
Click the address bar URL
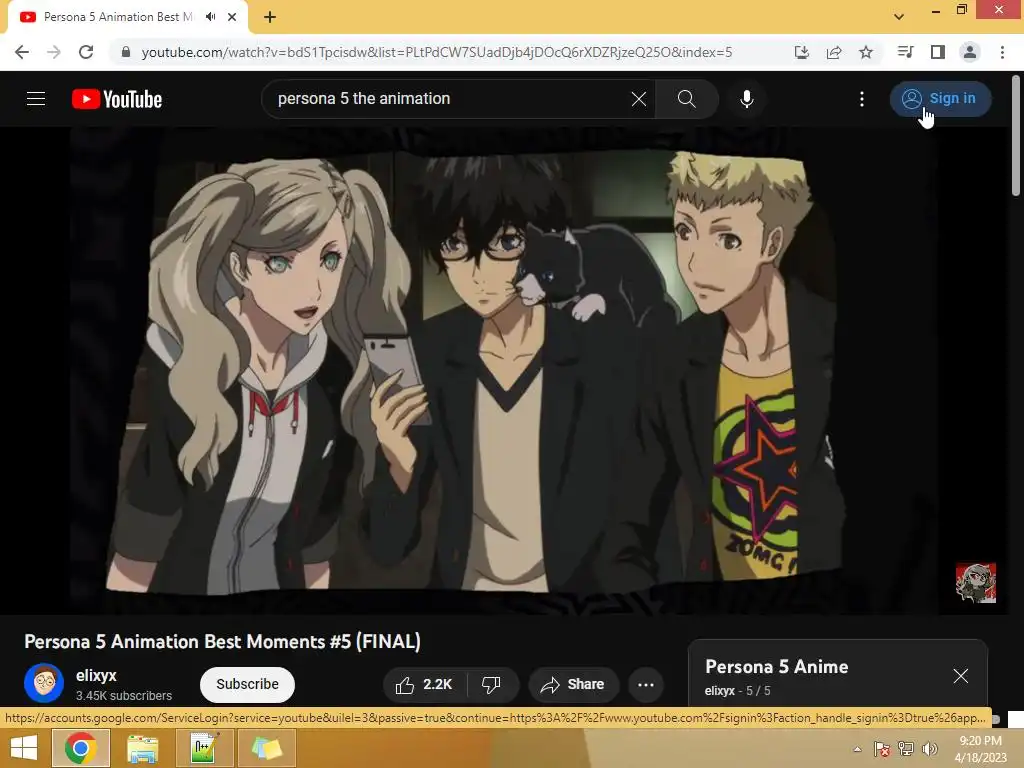[437, 52]
